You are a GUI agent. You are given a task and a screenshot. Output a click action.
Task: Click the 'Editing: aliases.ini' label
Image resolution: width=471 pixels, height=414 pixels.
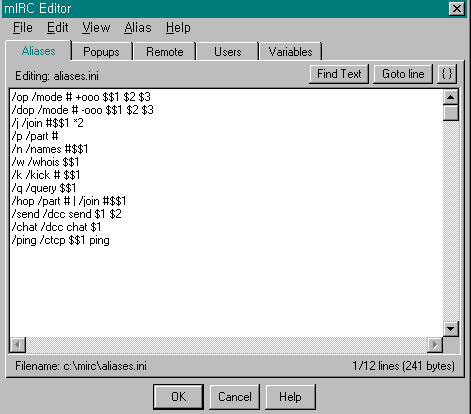coord(57,76)
